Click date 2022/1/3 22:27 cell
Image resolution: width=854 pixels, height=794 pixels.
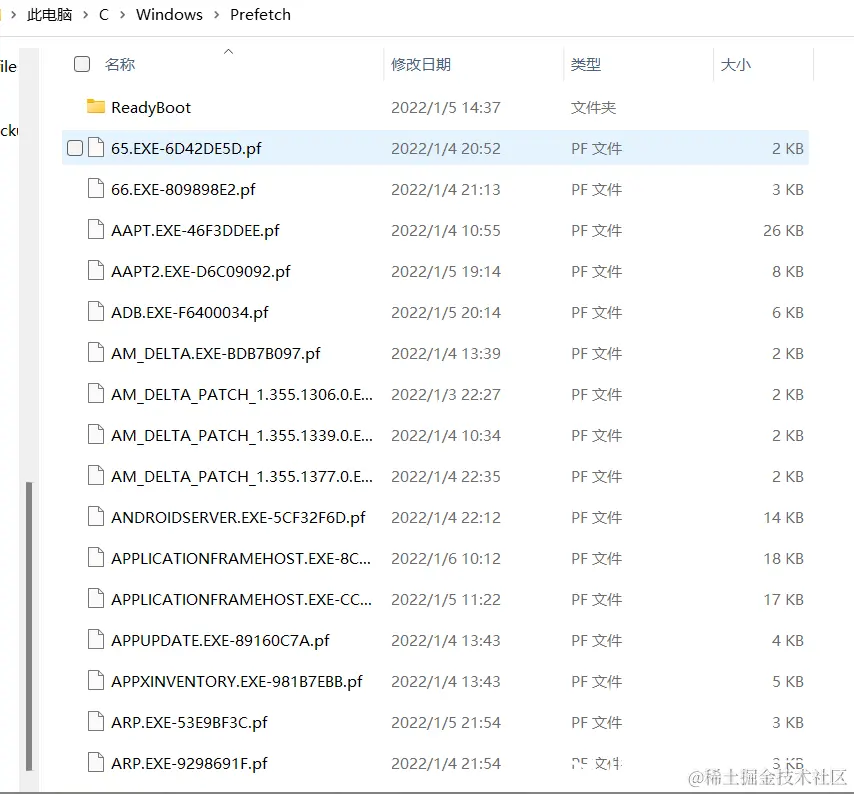click(x=446, y=394)
